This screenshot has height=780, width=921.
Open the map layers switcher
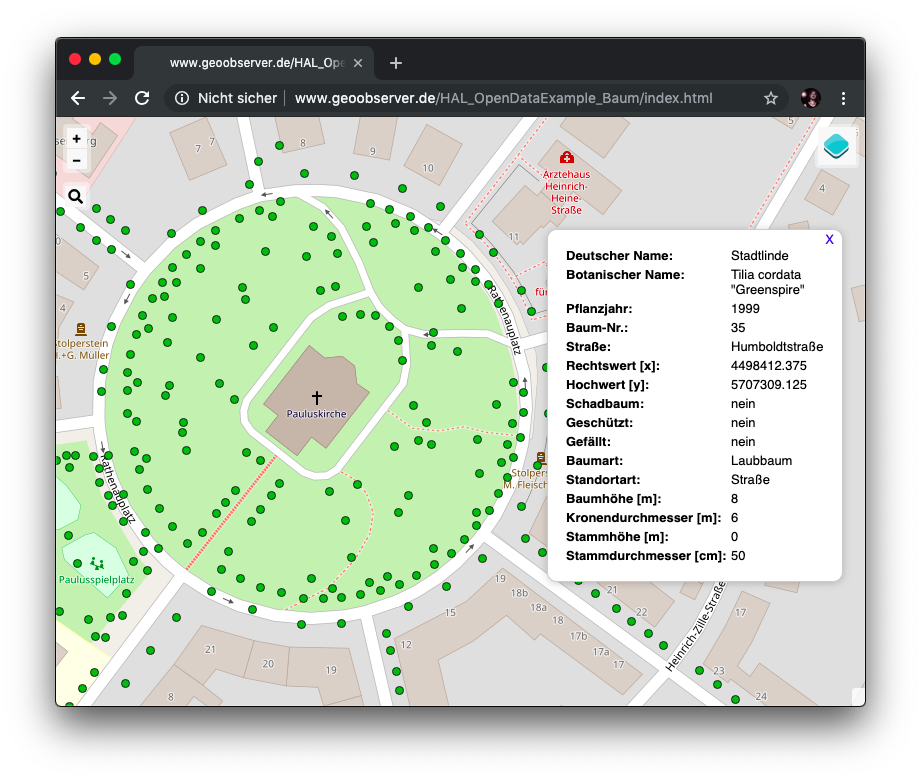coord(836,147)
